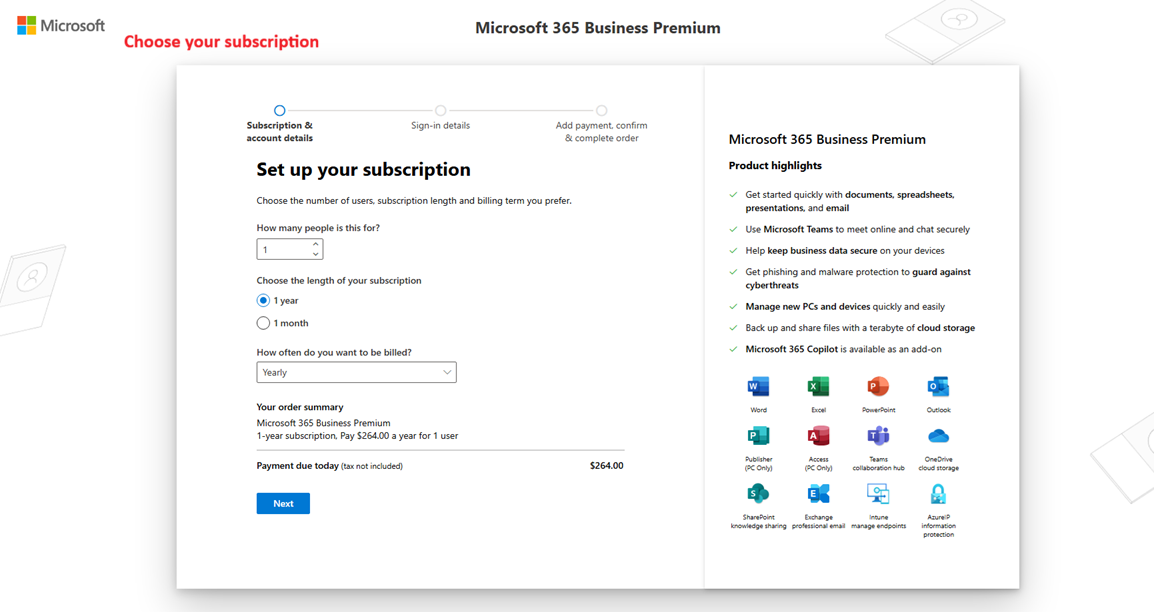Click the Microsoft Teams meet online highlight
This screenshot has height=612, width=1154.
point(857,230)
